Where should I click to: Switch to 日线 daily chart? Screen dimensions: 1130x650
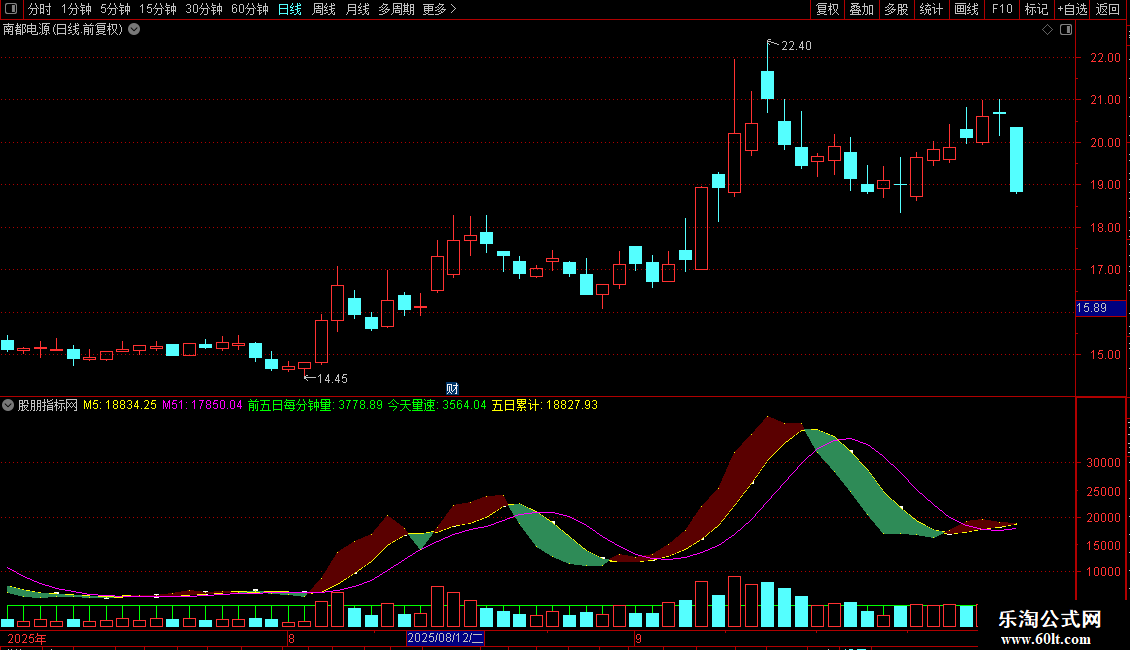[x=290, y=9]
